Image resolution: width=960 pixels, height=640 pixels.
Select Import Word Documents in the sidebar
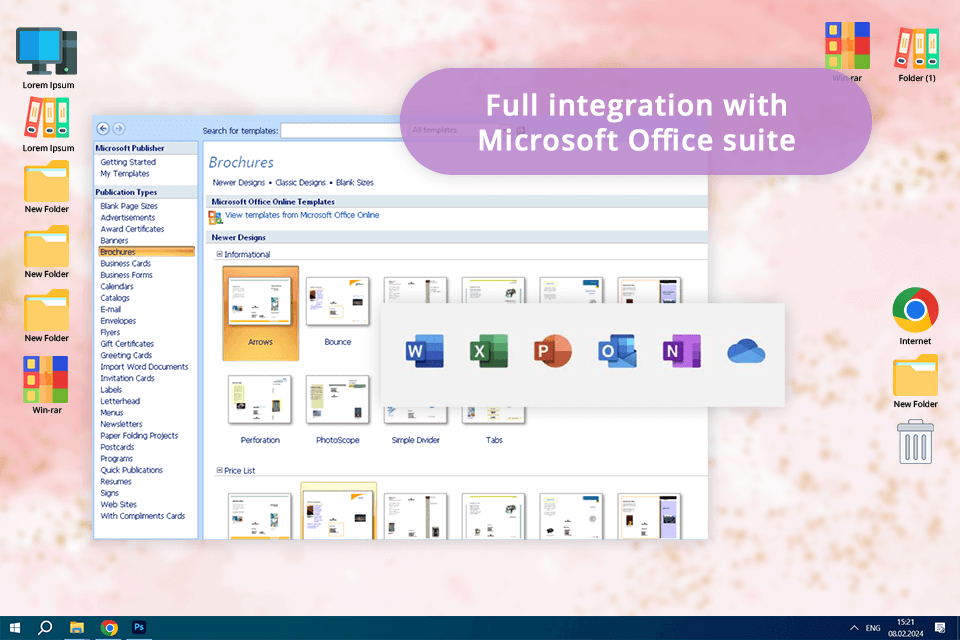point(144,367)
